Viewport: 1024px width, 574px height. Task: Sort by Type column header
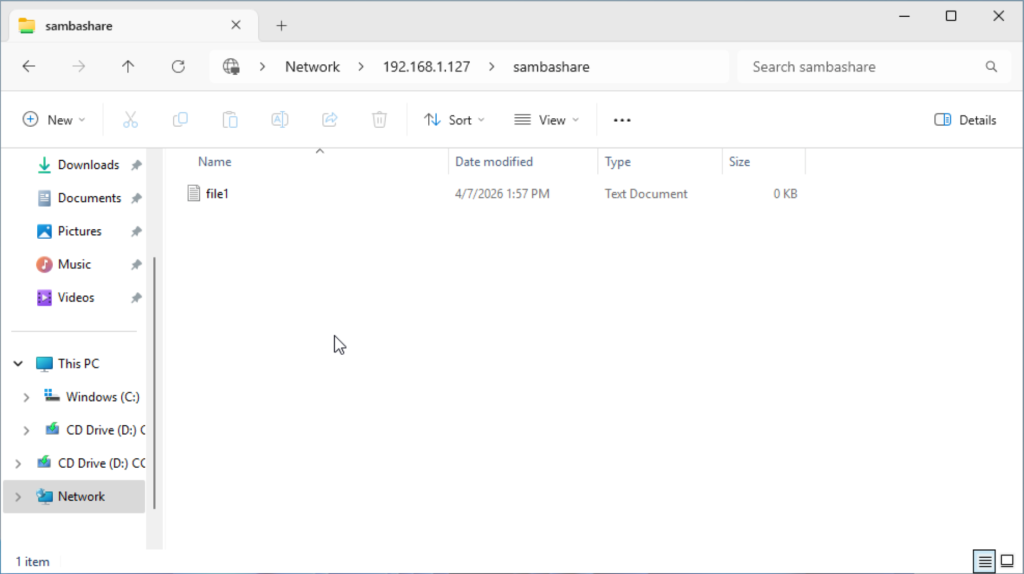pos(617,162)
